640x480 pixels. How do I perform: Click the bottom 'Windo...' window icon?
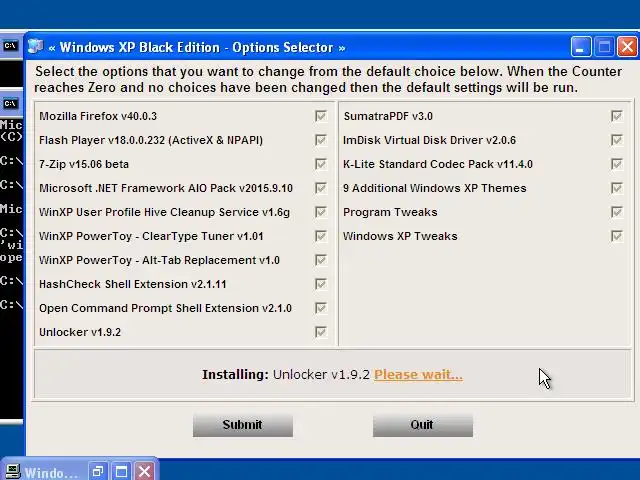(x=12, y=472)
